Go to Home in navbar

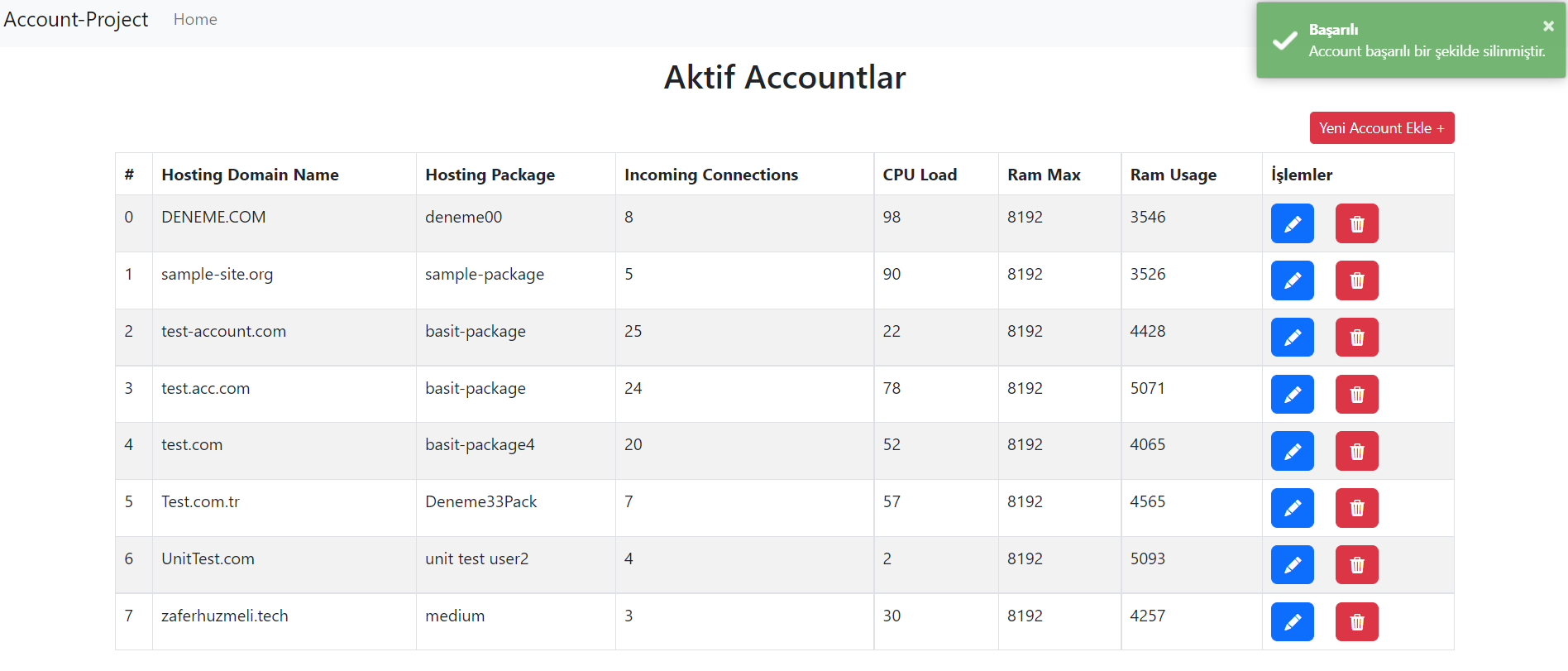[x=195, y=20]
